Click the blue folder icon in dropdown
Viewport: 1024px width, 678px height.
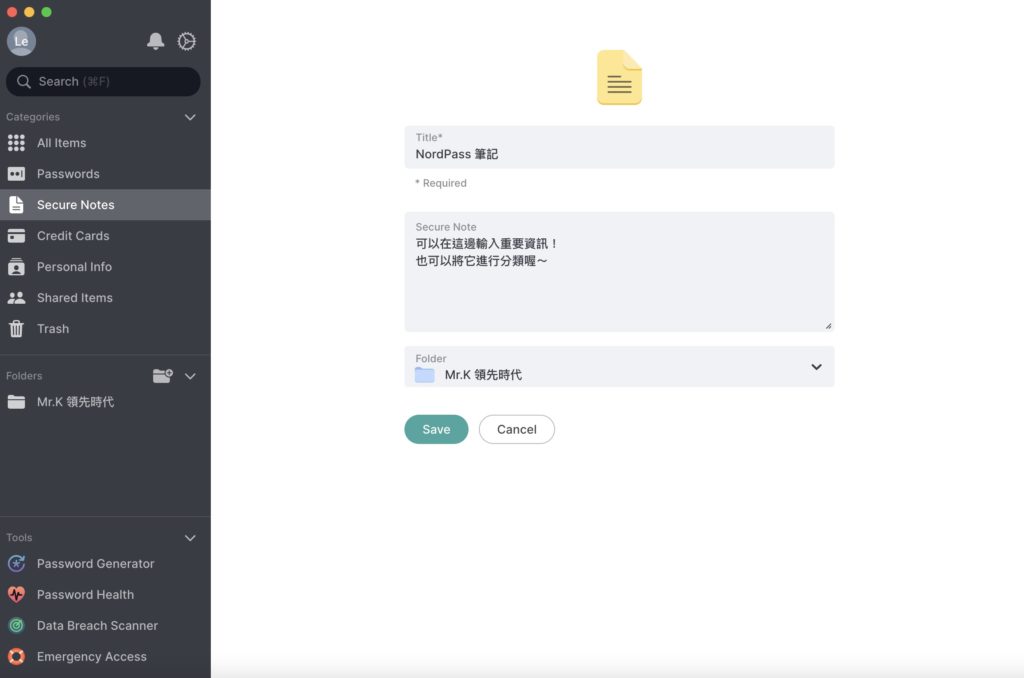tap(424, 375)
